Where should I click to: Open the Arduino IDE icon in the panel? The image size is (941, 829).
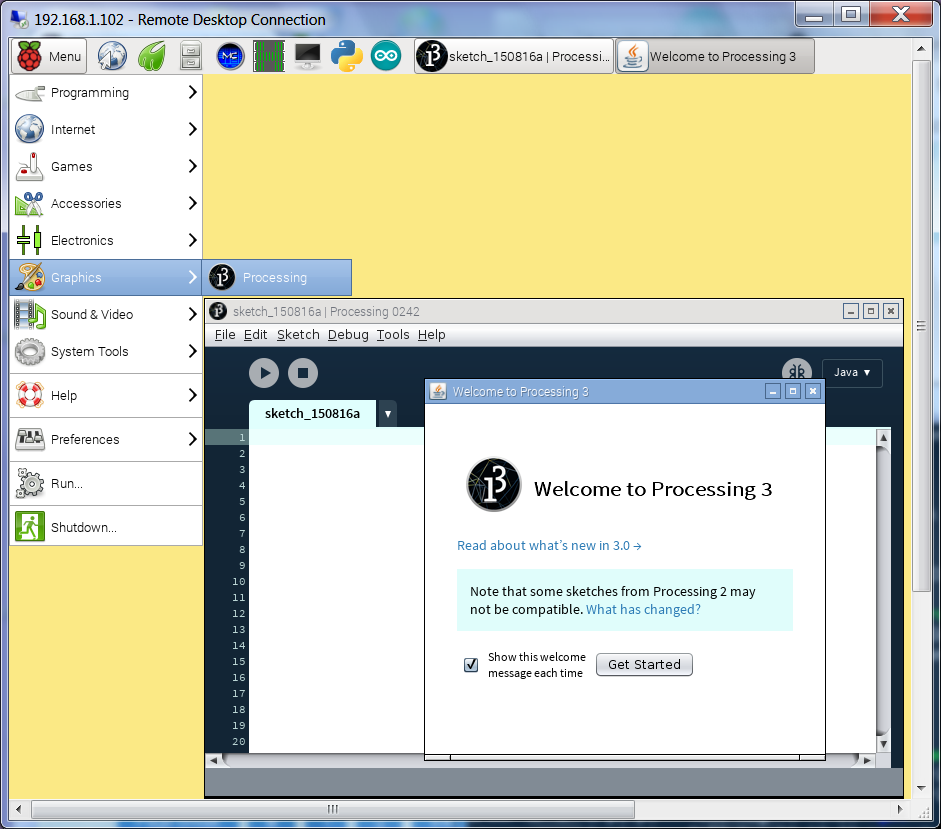tap(386, 57)
